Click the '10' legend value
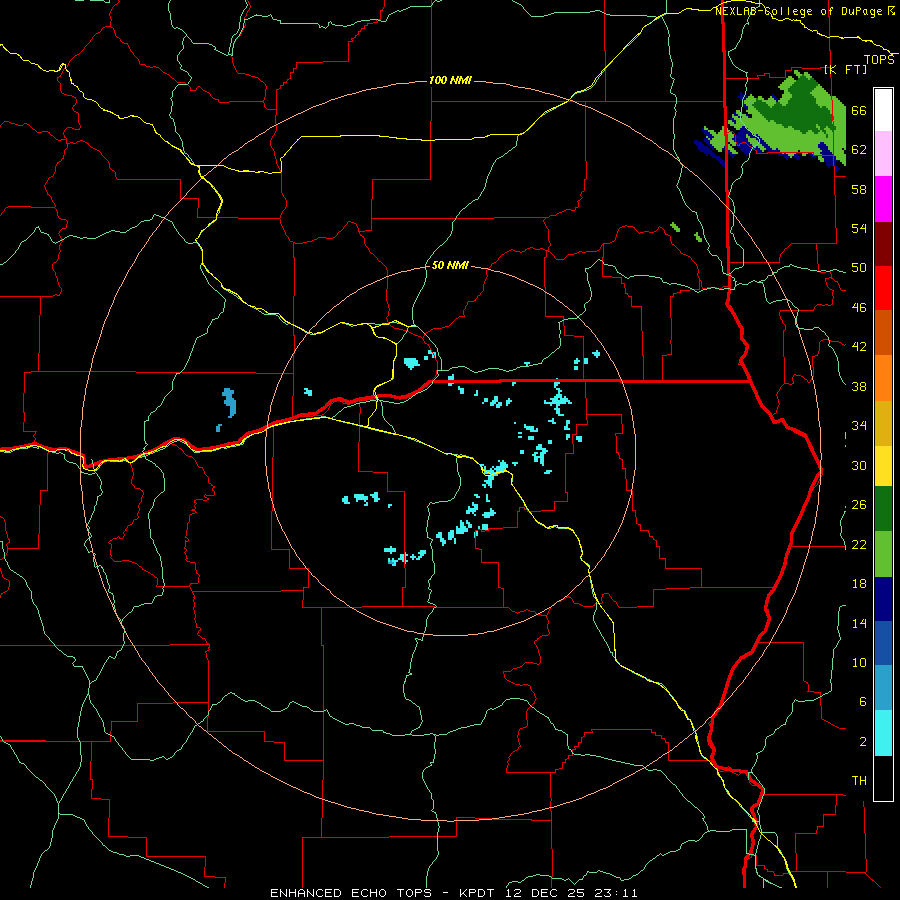The width and height of the screenshot is (900, 900). click(x=859, y=662)
